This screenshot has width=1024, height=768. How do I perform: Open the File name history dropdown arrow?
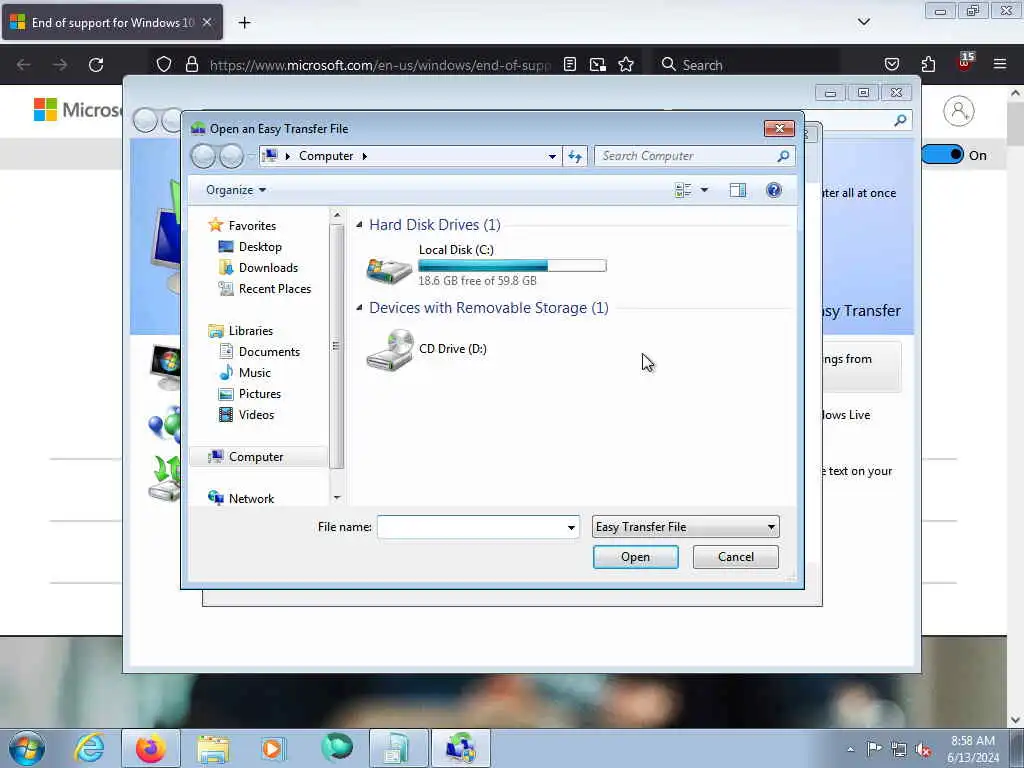(571, 528)
